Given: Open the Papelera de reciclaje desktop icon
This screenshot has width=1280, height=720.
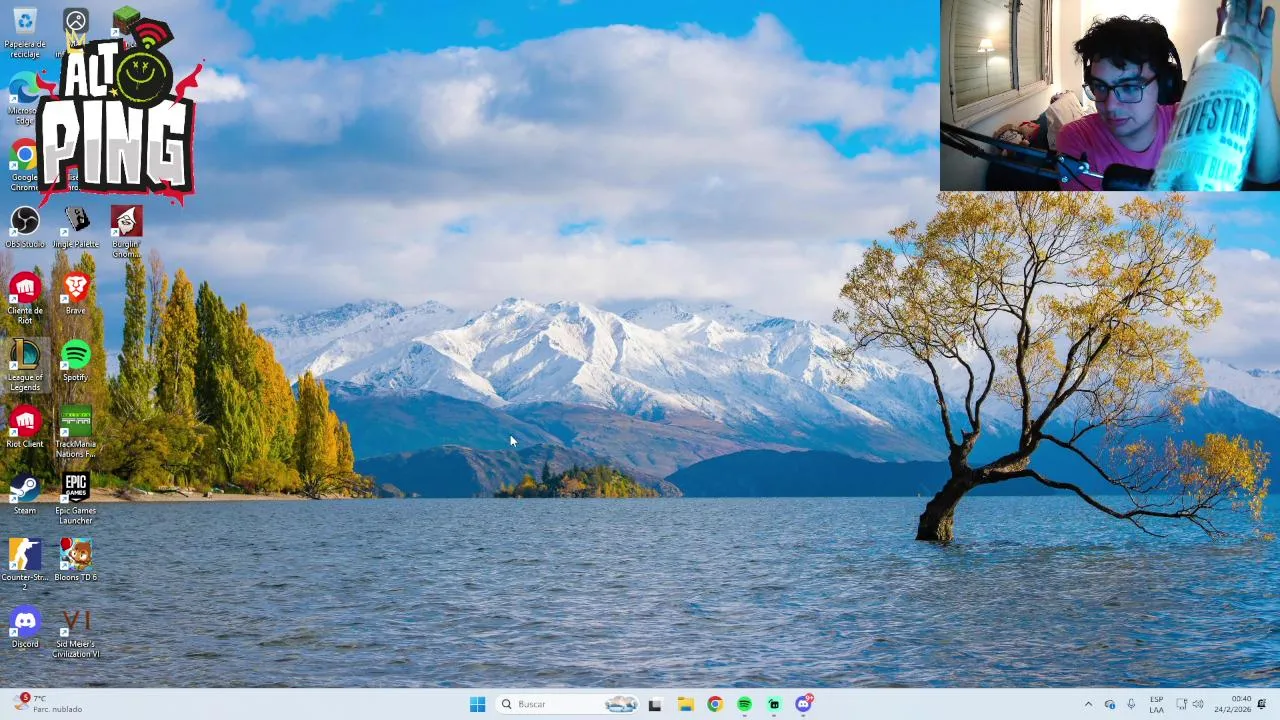Looking at the screenshot, I should (x=25, y=34).
